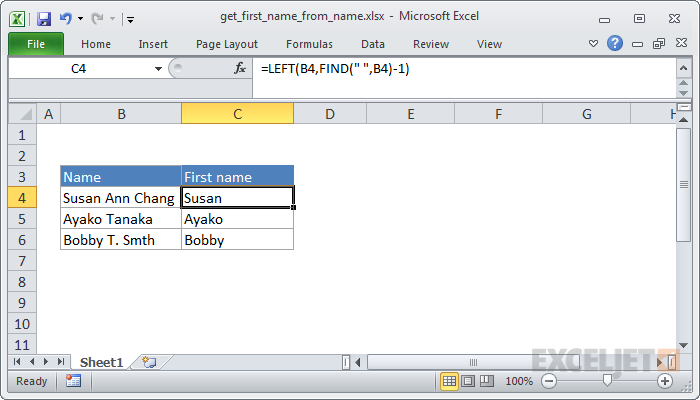Click the green File button

36,44
